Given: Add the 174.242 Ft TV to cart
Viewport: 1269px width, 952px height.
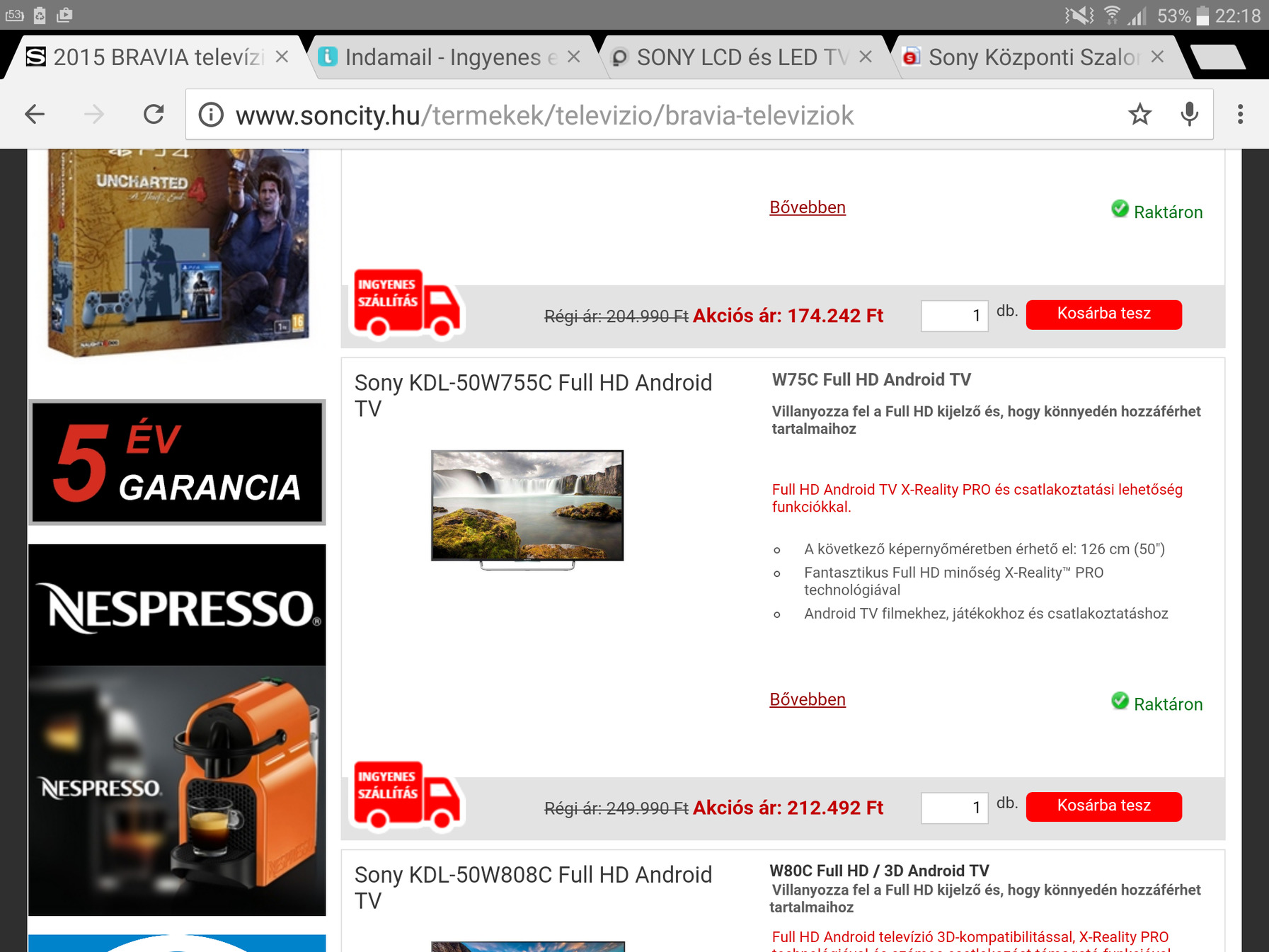Looking at the screenshot, I should [1103, 314].
